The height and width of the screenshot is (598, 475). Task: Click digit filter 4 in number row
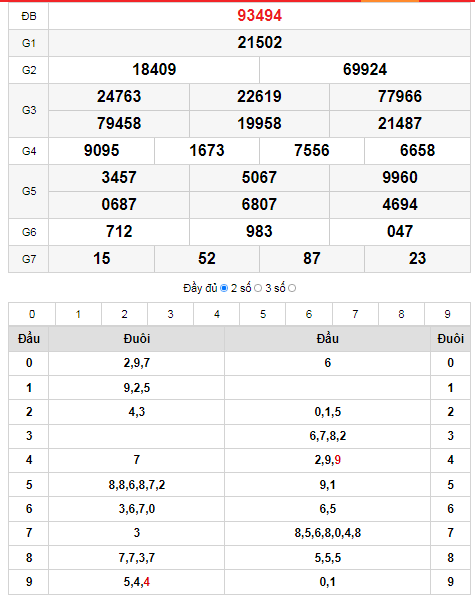coord(217,314)
